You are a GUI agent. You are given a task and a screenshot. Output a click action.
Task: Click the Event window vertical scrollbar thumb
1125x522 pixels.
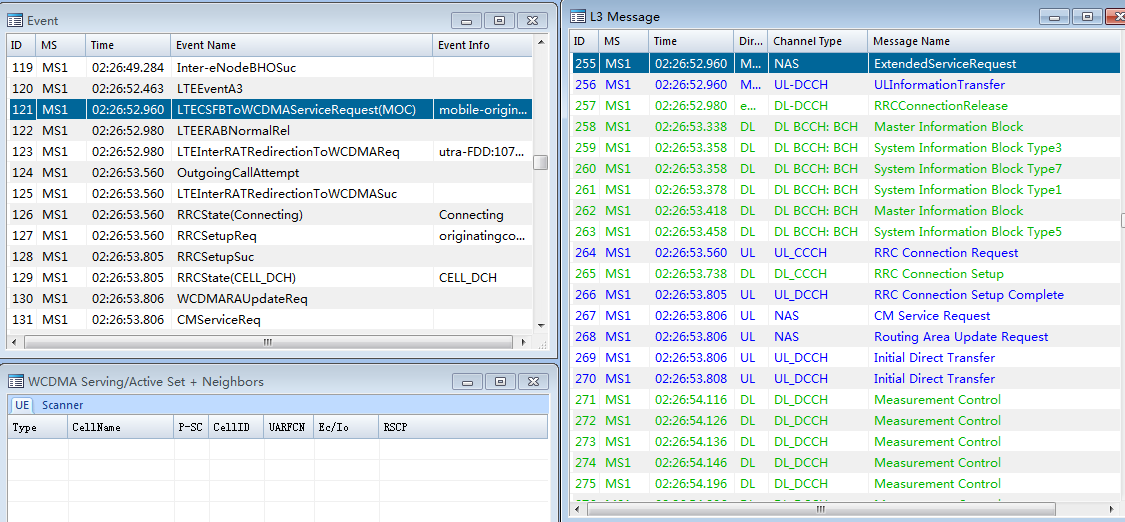pyautogui.click(x=540, y=162)
